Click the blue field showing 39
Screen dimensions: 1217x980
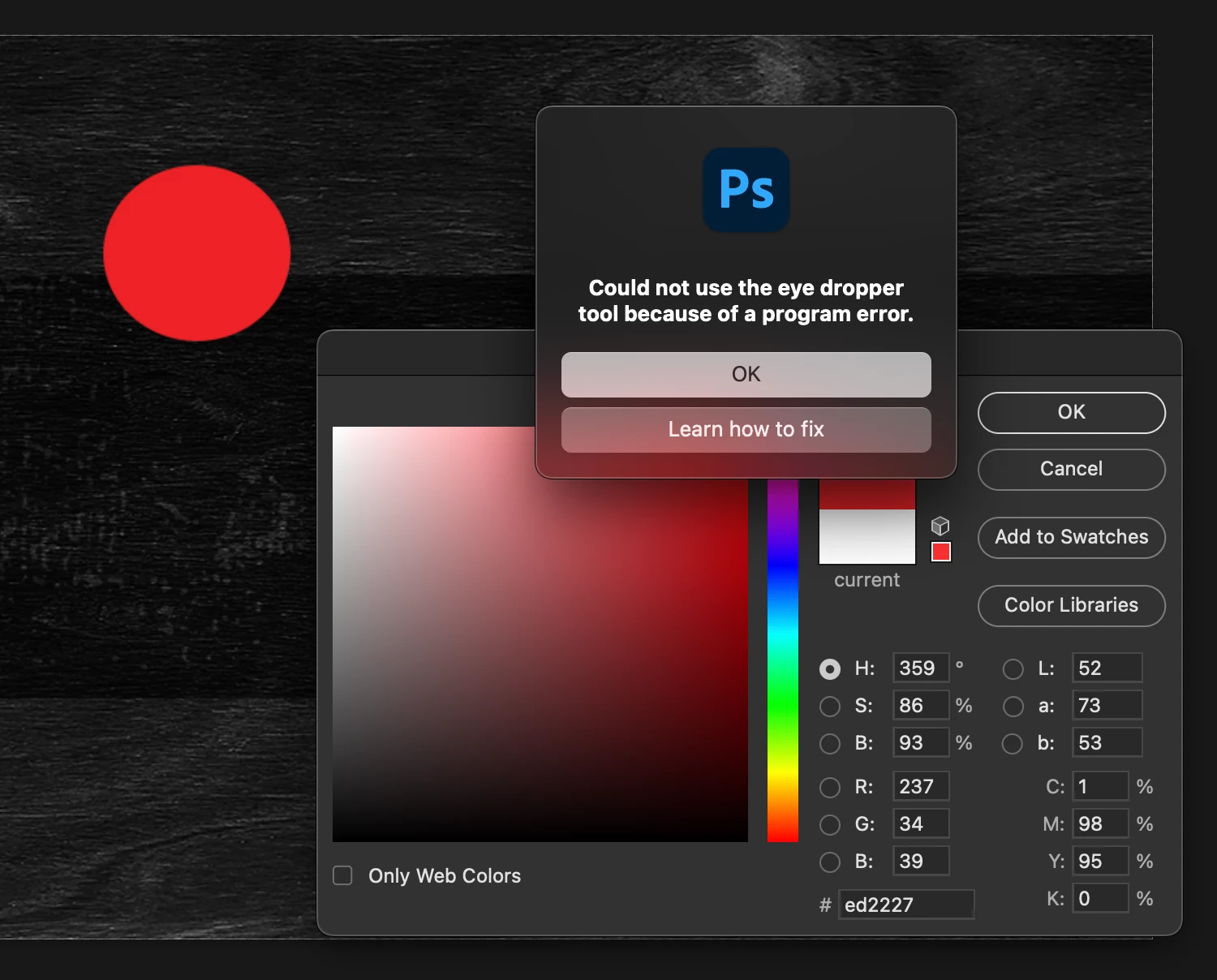point(921,862)
